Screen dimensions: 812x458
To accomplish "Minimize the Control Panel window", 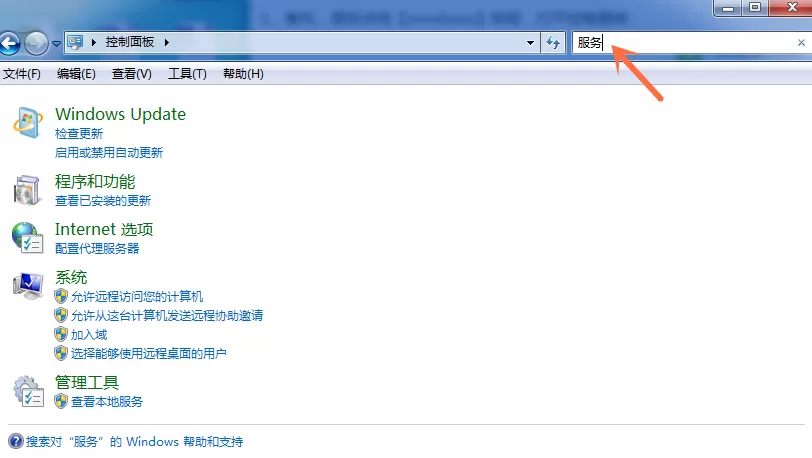I will pos(728,8).
